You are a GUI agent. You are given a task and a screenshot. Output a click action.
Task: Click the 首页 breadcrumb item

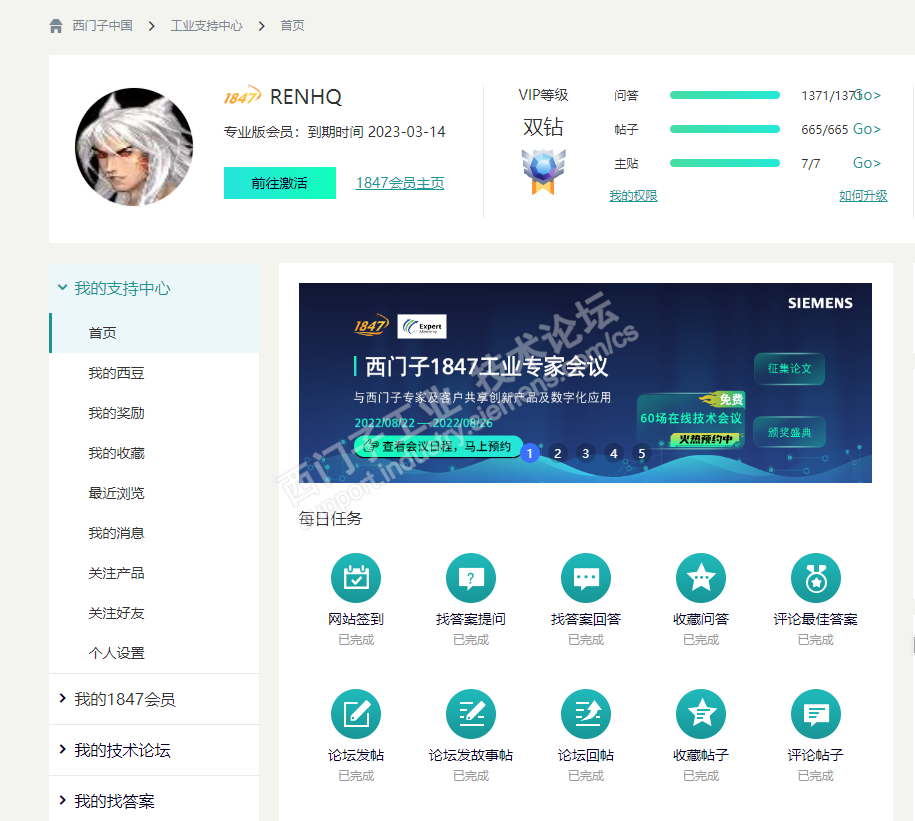292,26
